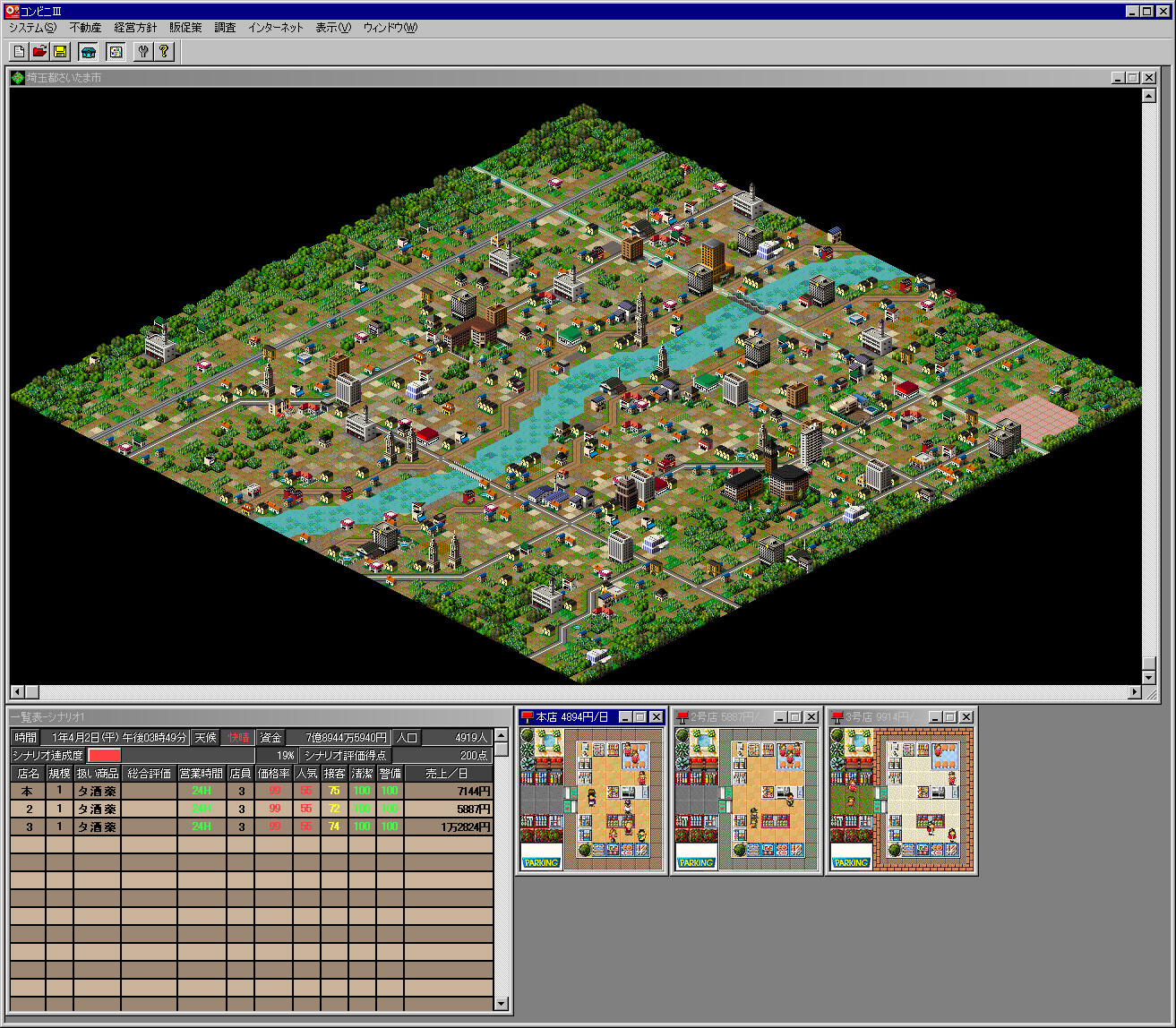The height and width of the screenshot is (1028, 1176).
Task: Click the map window's vertical scrollbar down arrow
Action: pyautogui.click(x=1149, y=677)
